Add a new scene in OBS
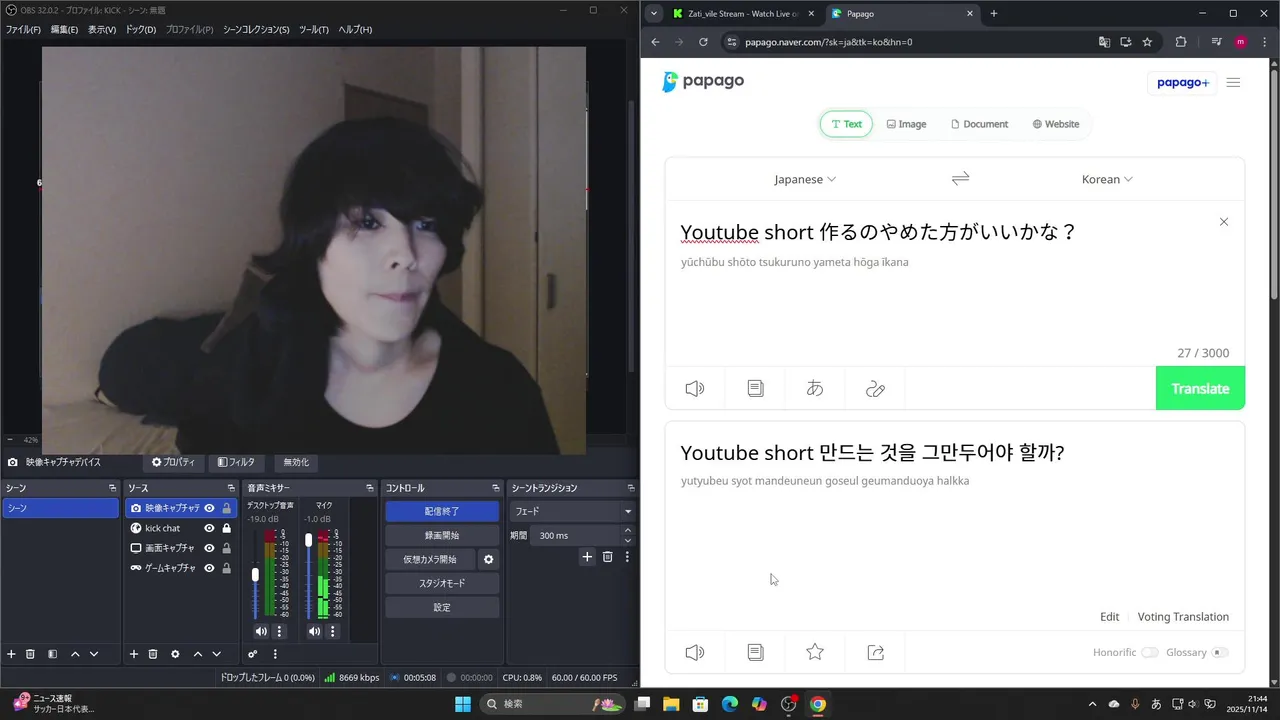This screenshot has width=1280, height=720. (x=11, y=654)
